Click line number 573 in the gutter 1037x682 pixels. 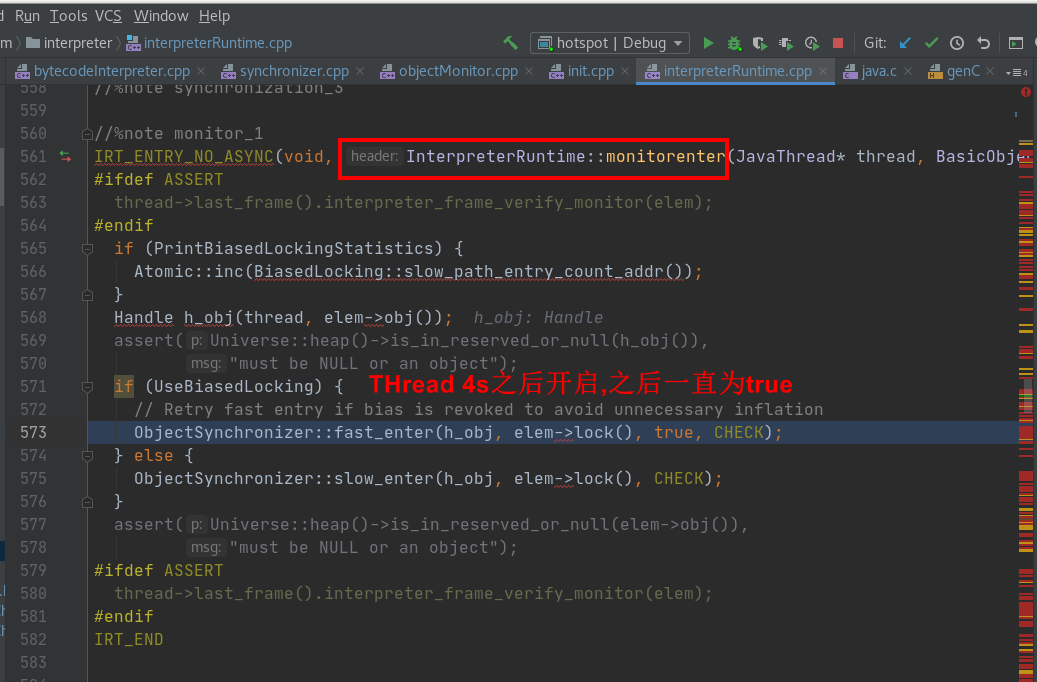pyautogui.click(x=33, y=433)
